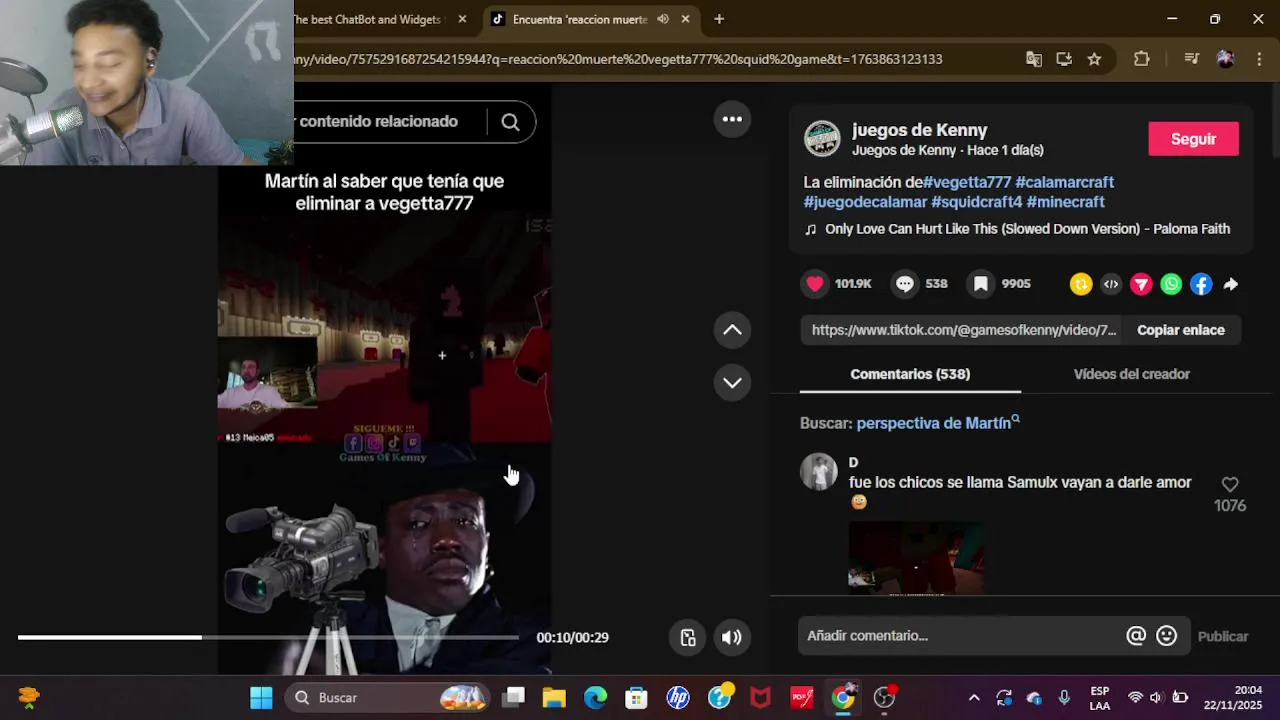Click install app icon in address bar
Screen dimensions: 1280x720
[1064, 59]
